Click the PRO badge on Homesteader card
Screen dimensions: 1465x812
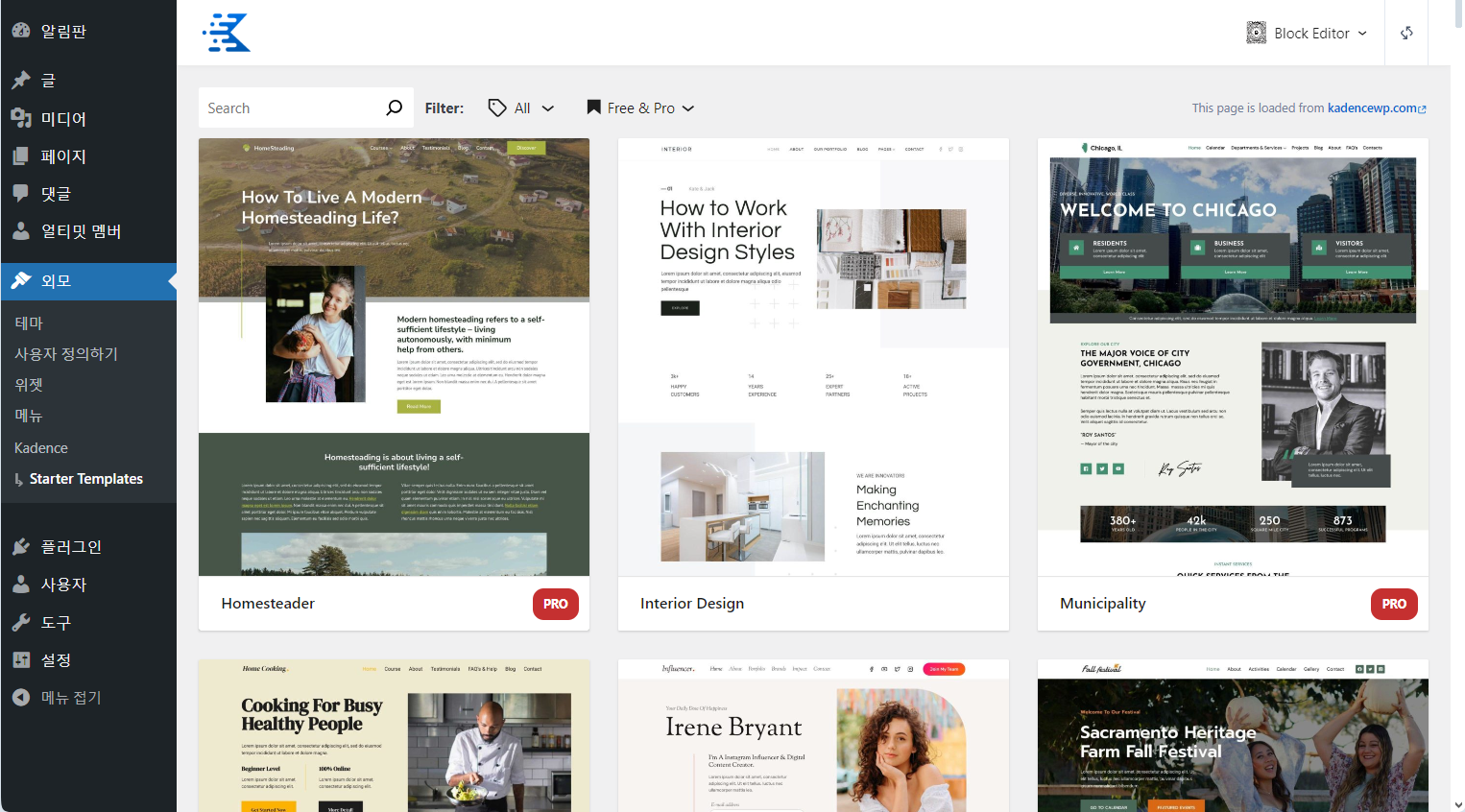(556, 604)
